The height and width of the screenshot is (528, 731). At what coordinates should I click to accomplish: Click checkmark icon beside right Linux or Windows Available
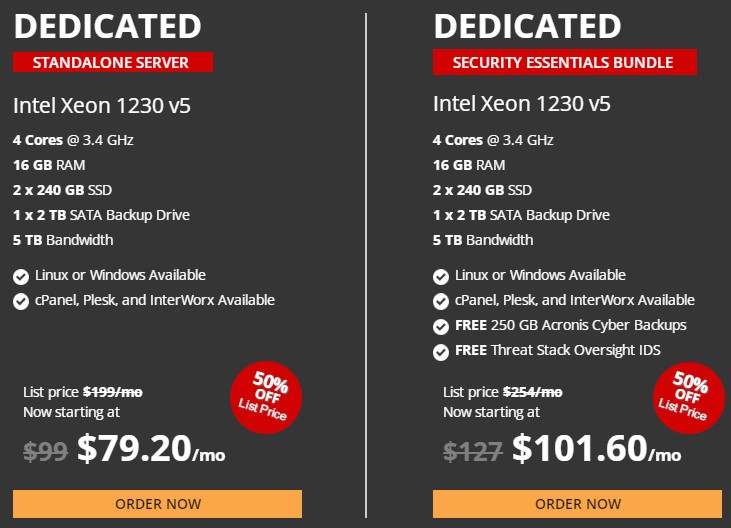click(x=441, y=276)
